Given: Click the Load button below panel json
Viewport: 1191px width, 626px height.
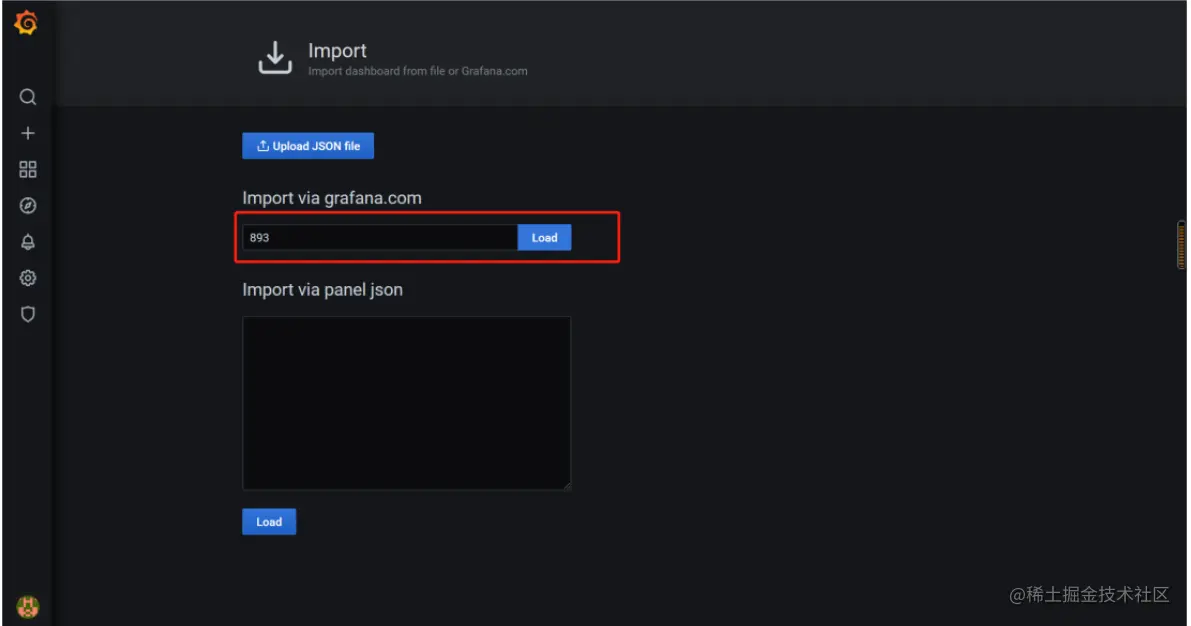Looking at the screenshot, I should (x=269, y=522).
